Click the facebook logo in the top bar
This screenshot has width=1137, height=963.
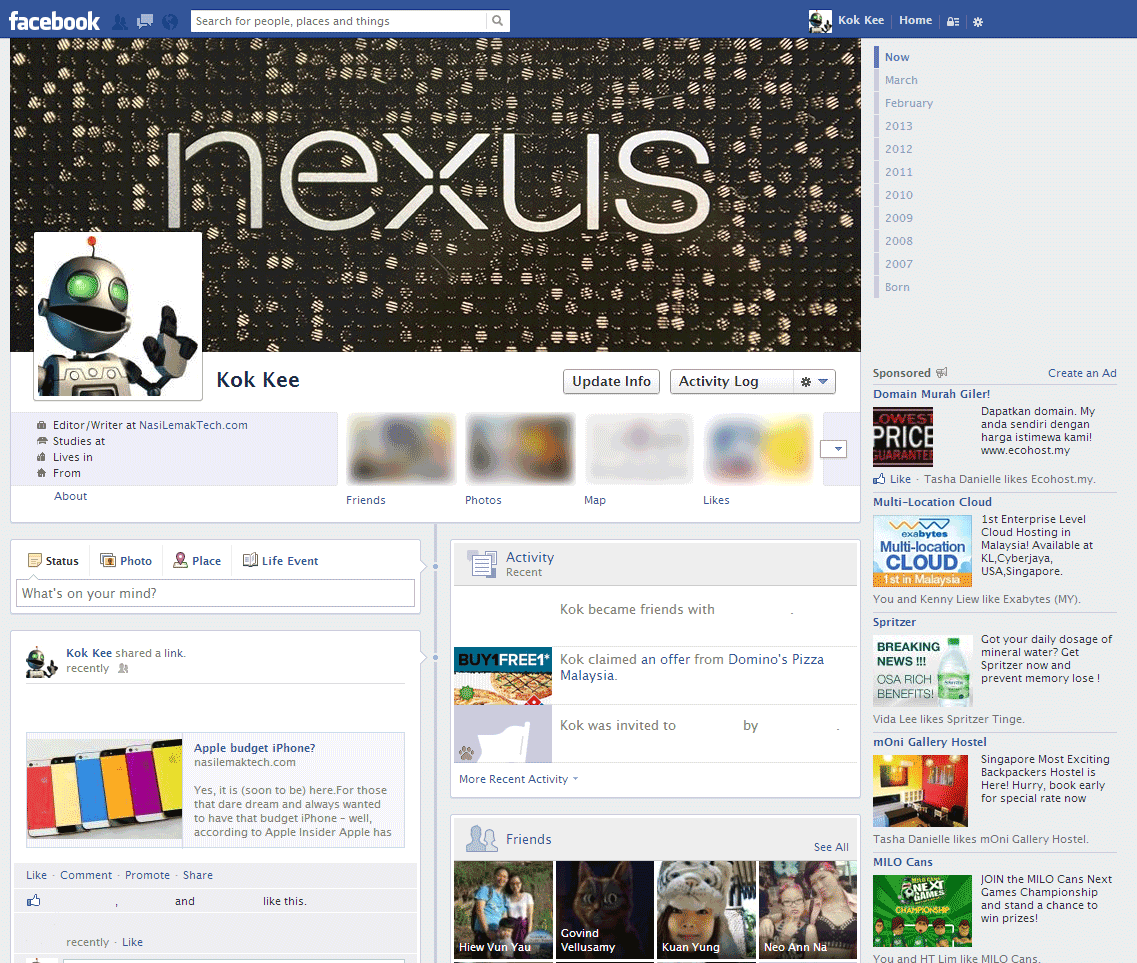(54, 20)
